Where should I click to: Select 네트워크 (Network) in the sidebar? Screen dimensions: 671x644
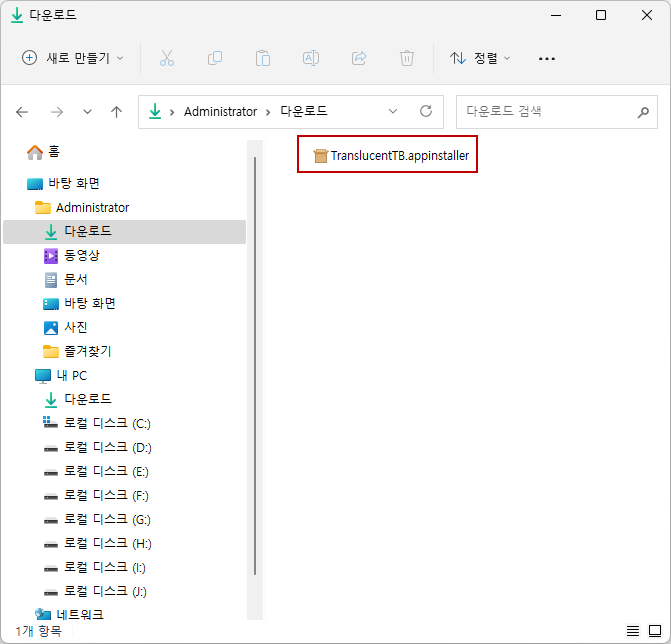point(69,615)
